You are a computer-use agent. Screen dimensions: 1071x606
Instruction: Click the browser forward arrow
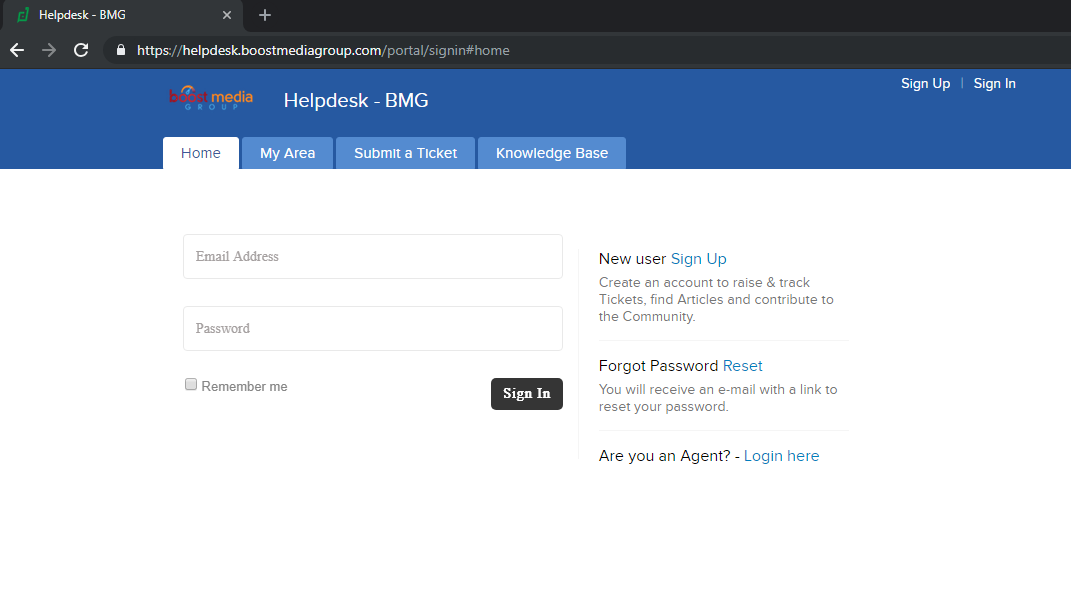(x=48, y=50)
